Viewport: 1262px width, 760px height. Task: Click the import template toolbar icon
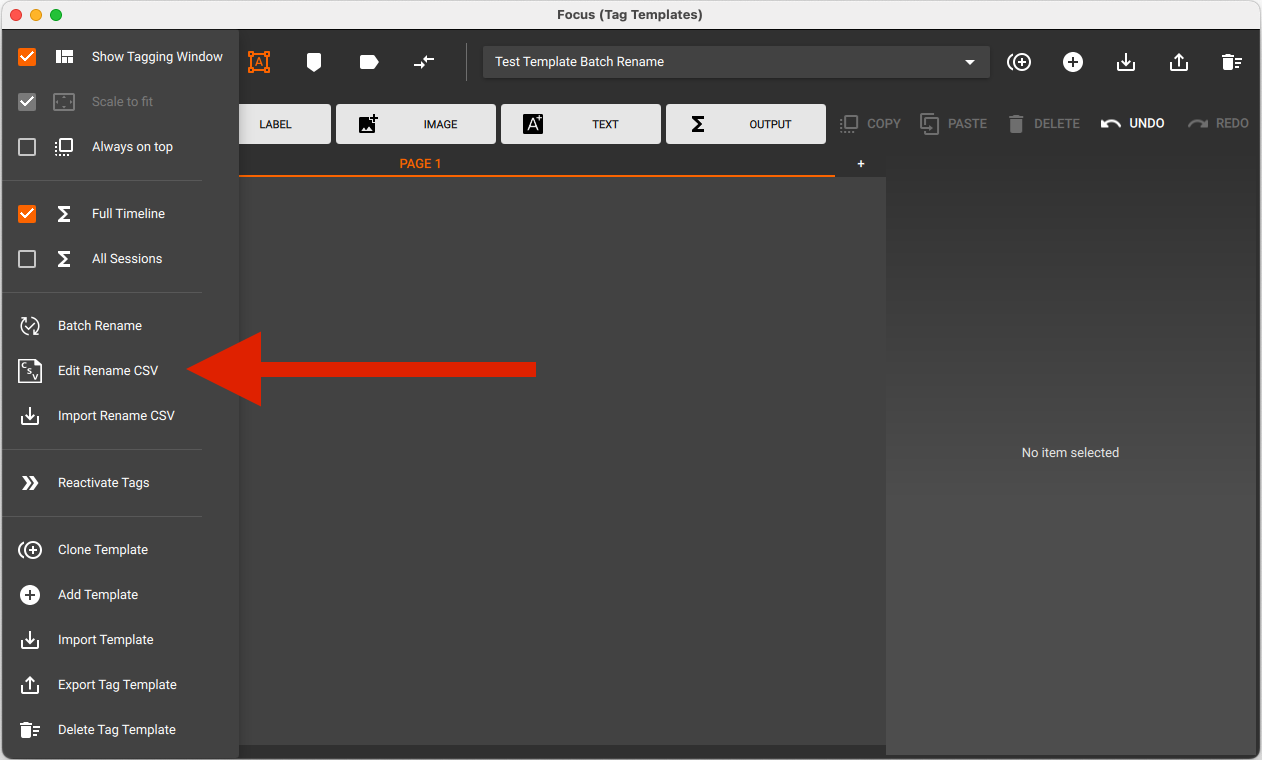point(1126,62)
